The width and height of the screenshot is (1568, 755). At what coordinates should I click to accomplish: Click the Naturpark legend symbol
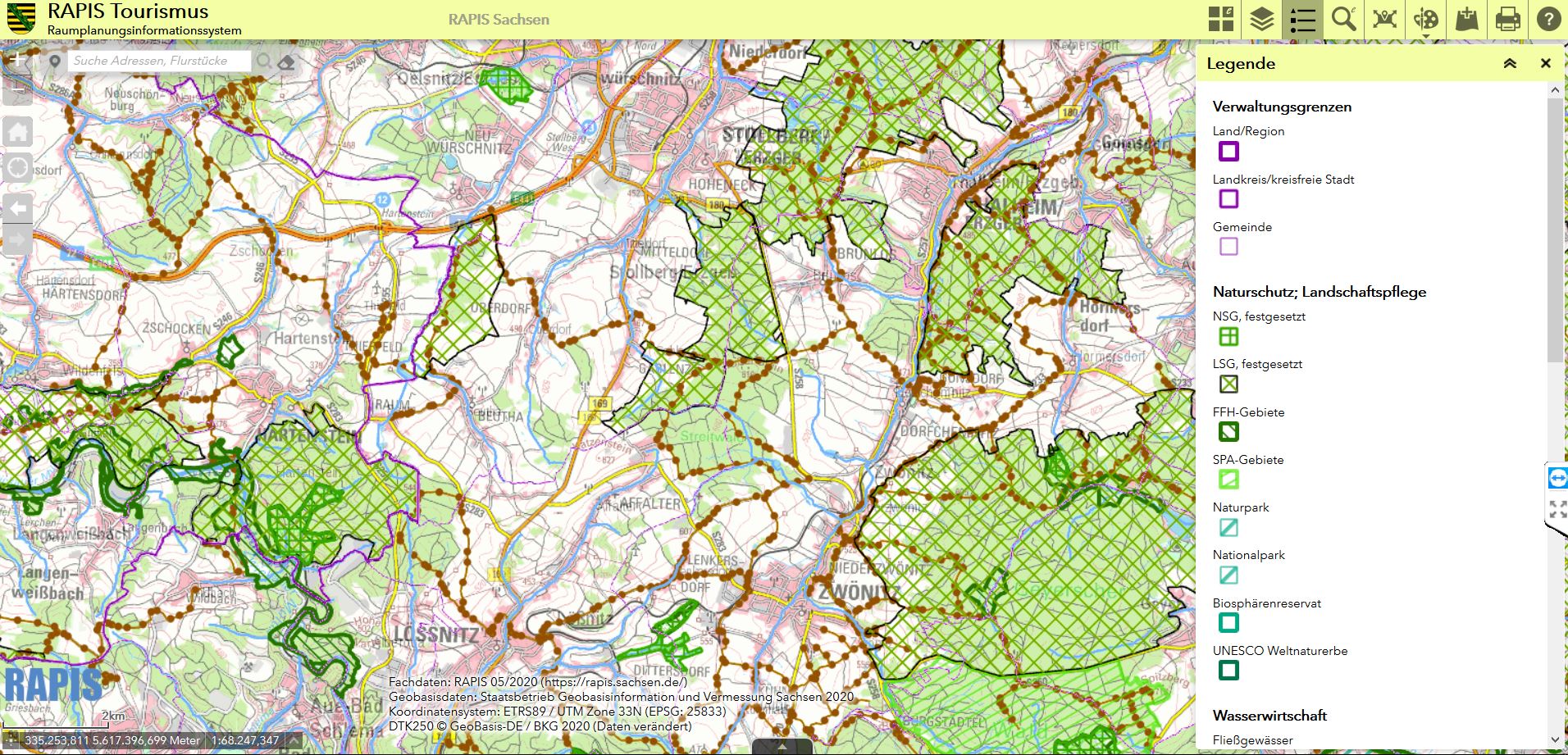1228,527
